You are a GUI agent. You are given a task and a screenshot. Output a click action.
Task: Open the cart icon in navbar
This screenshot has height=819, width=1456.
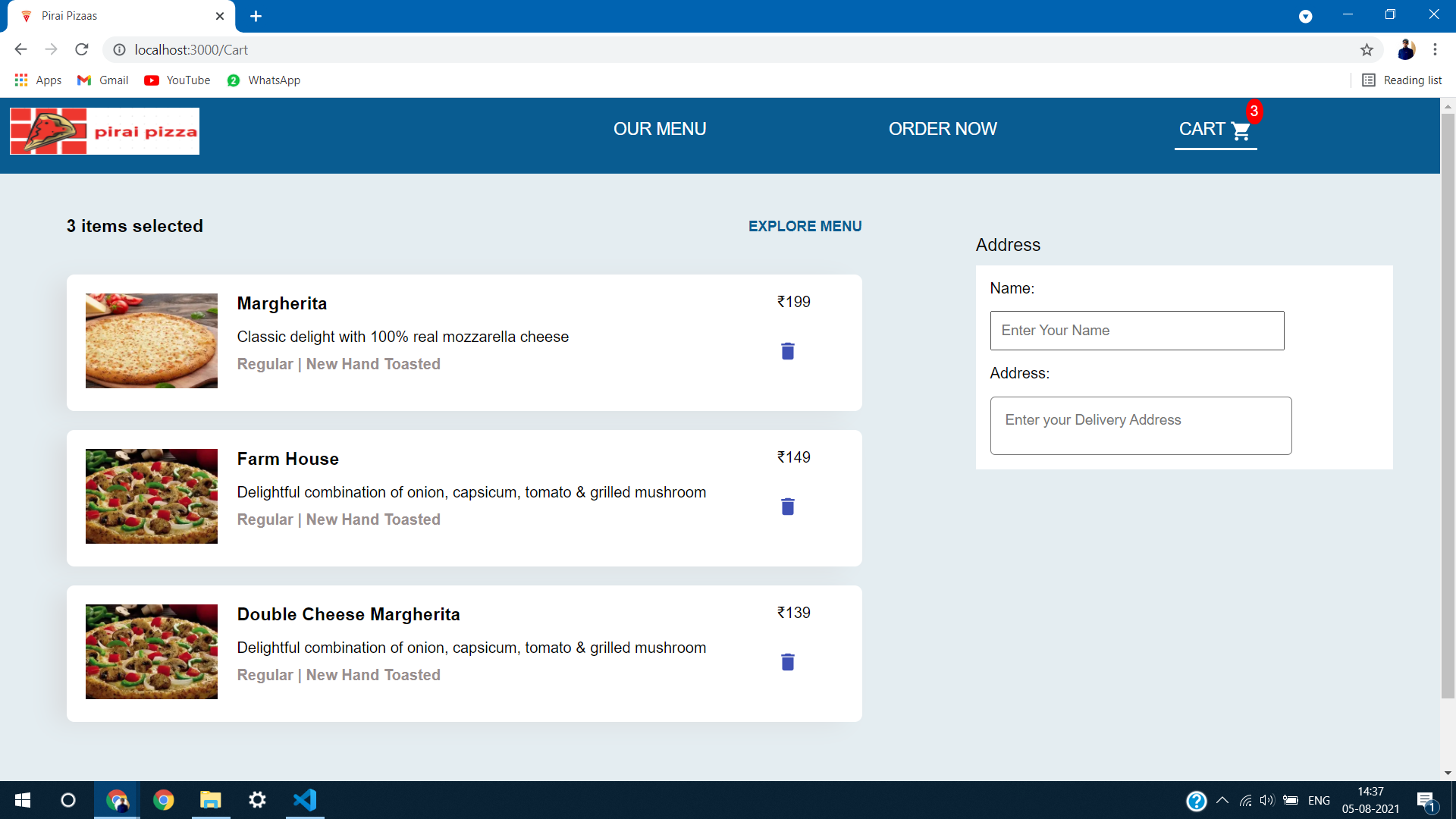coord(1241,130)
